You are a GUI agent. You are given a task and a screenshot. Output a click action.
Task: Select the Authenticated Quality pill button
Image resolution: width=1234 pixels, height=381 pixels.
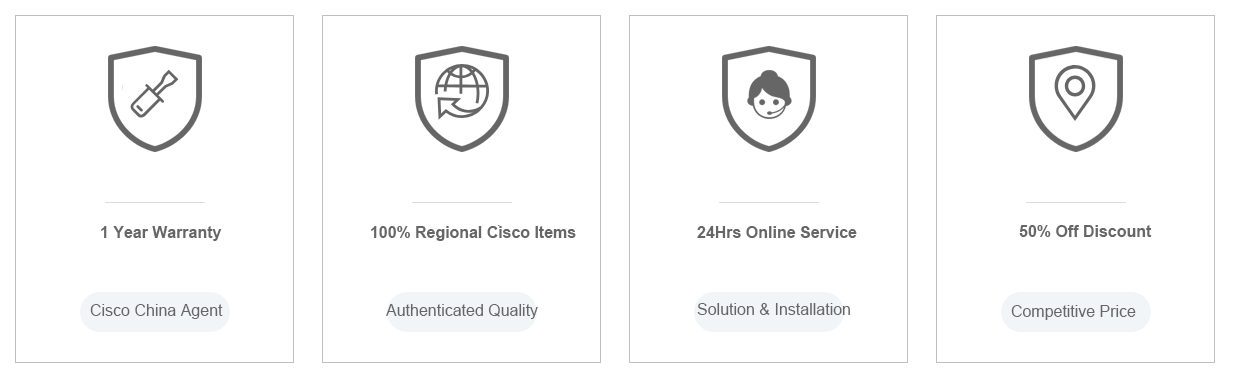(x=462, y=311)
